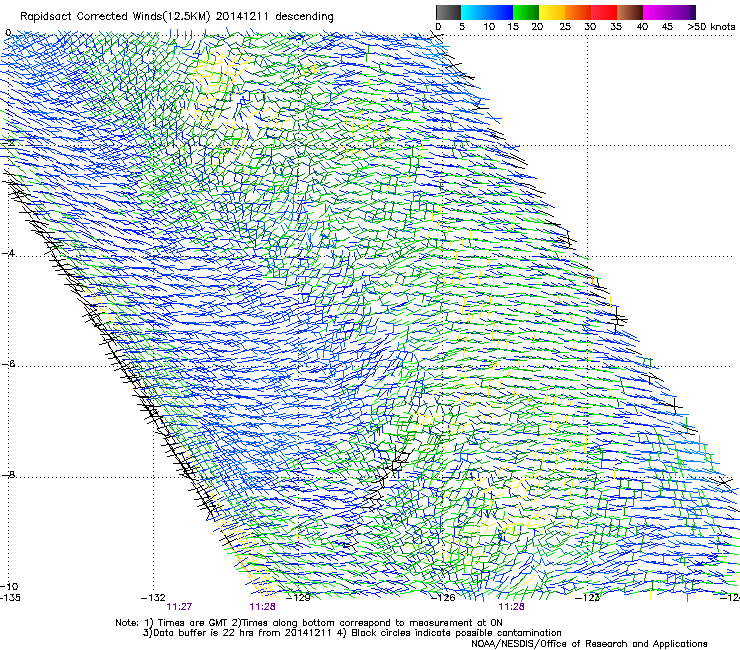Click the 'Black circles indicate possible contamination' note
The image size is (740, 650).
(456, 633)
